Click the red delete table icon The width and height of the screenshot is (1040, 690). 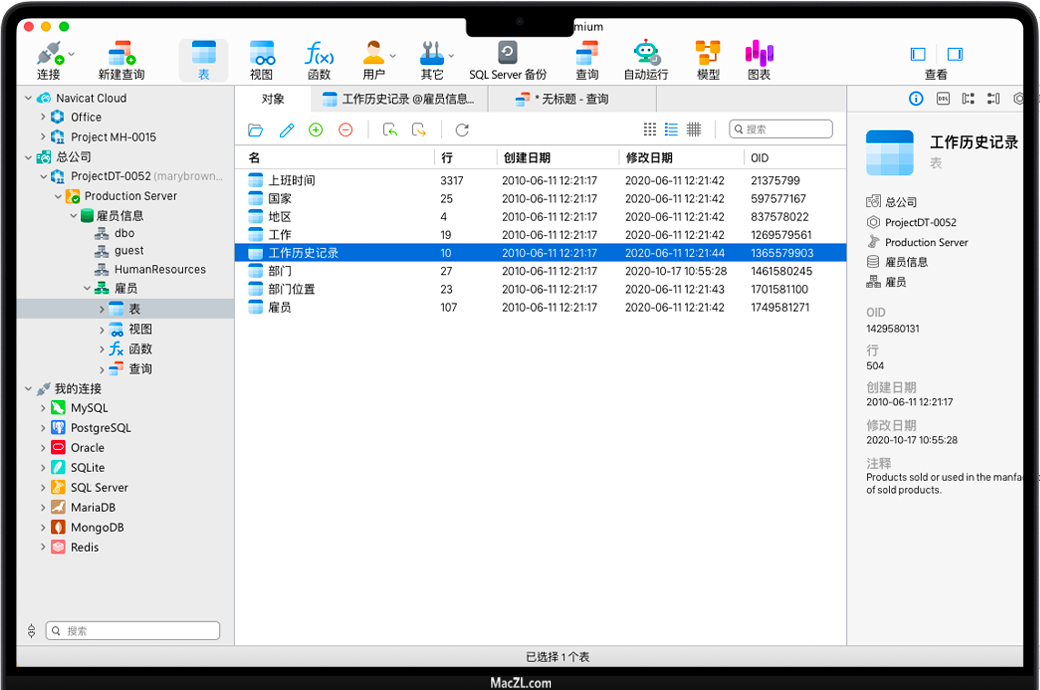345,130
